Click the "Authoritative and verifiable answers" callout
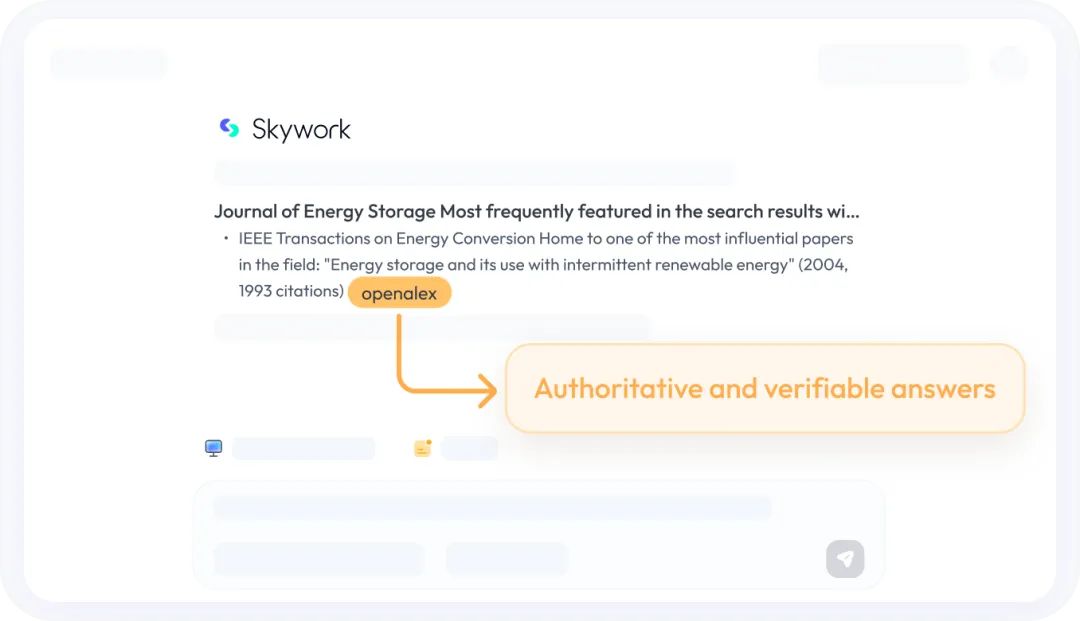Screen dimensions: 1080x621 [x=765, y=389]
